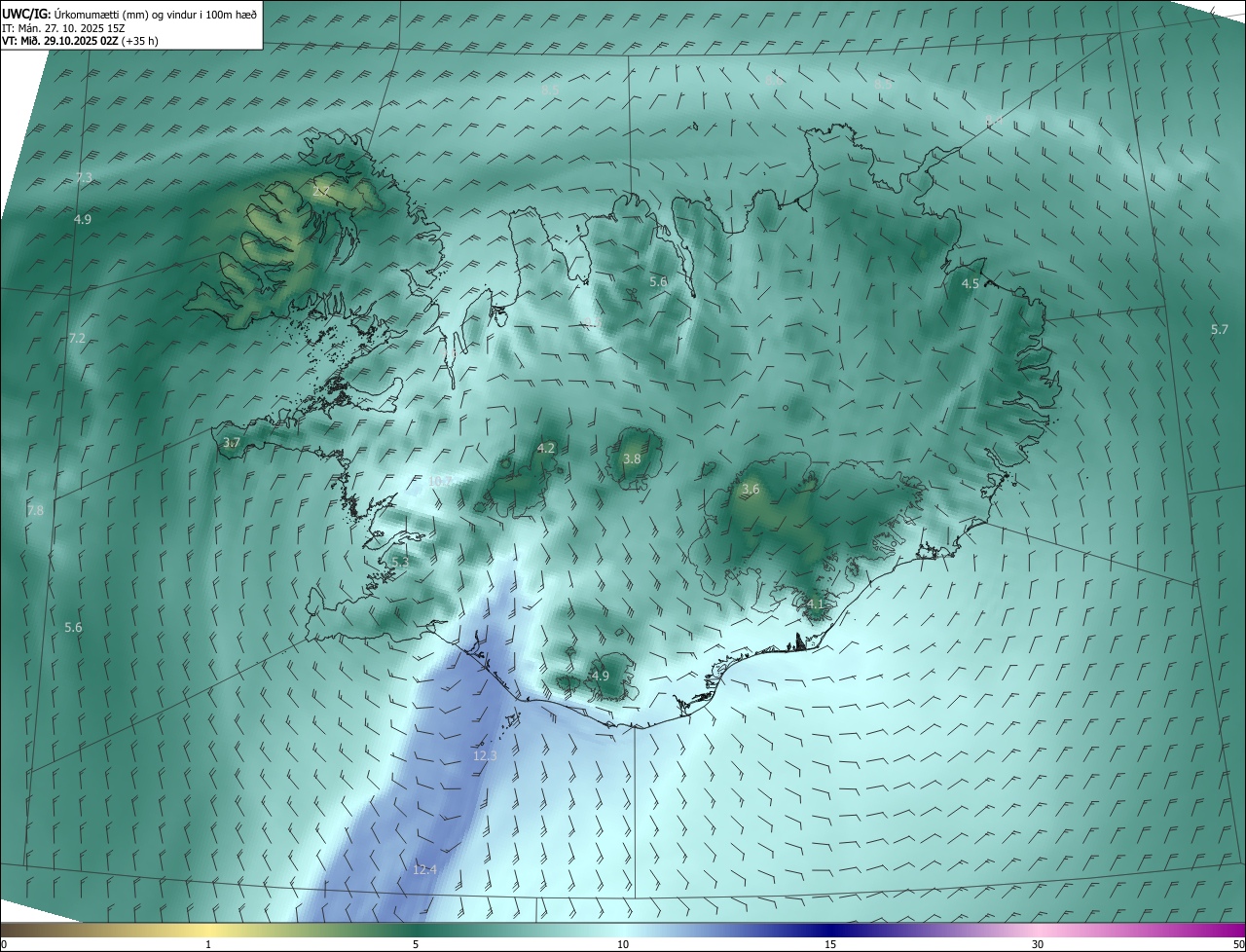
Task: Click the 12.4 value in the blue band
Action: pyautogui.click(x=424, y=869)
